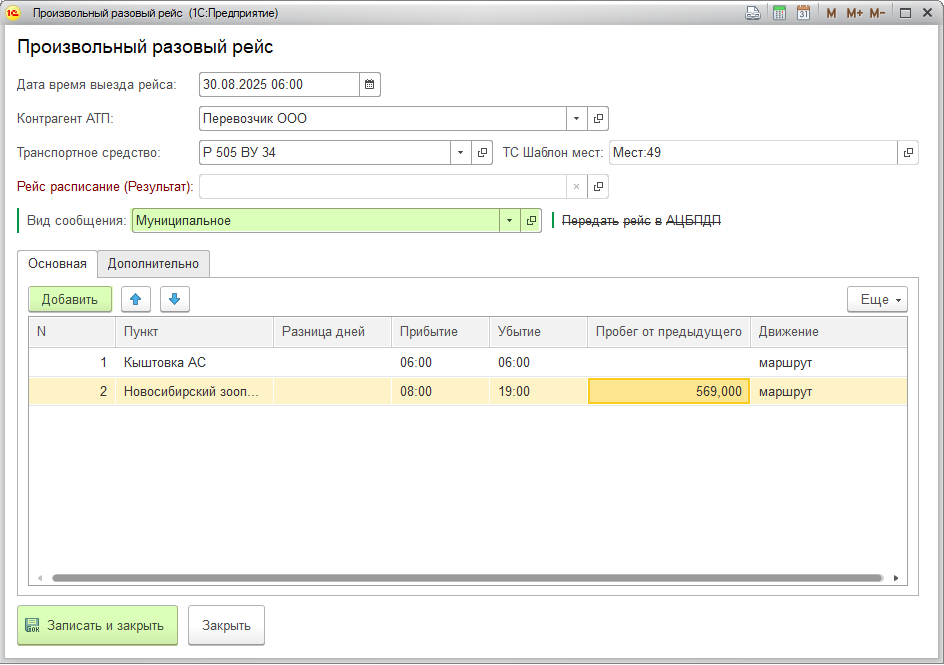Move row down with blue arrow
The image size is (944, 665).
pos(174,299)
